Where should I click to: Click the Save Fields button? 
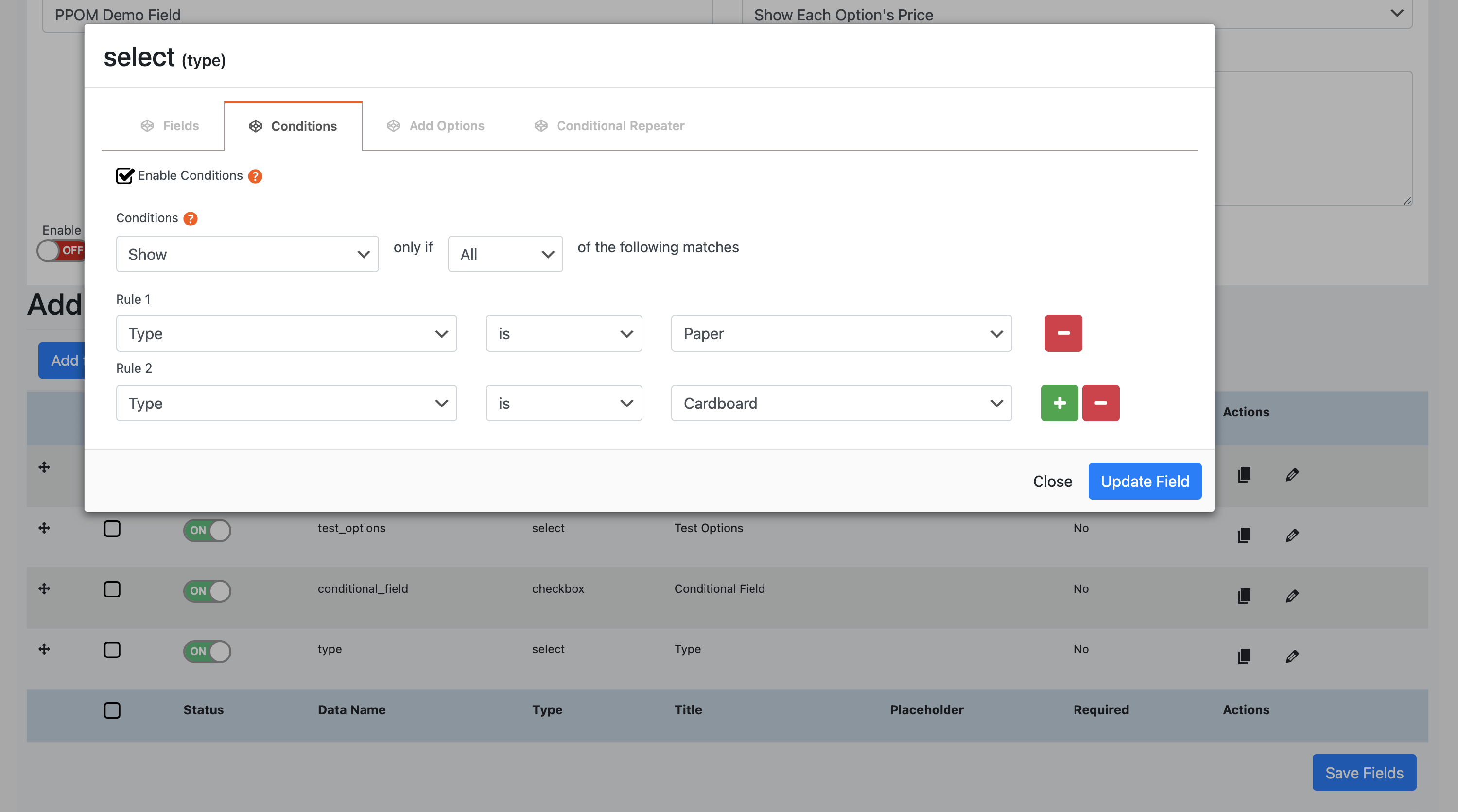(1364, 772)
